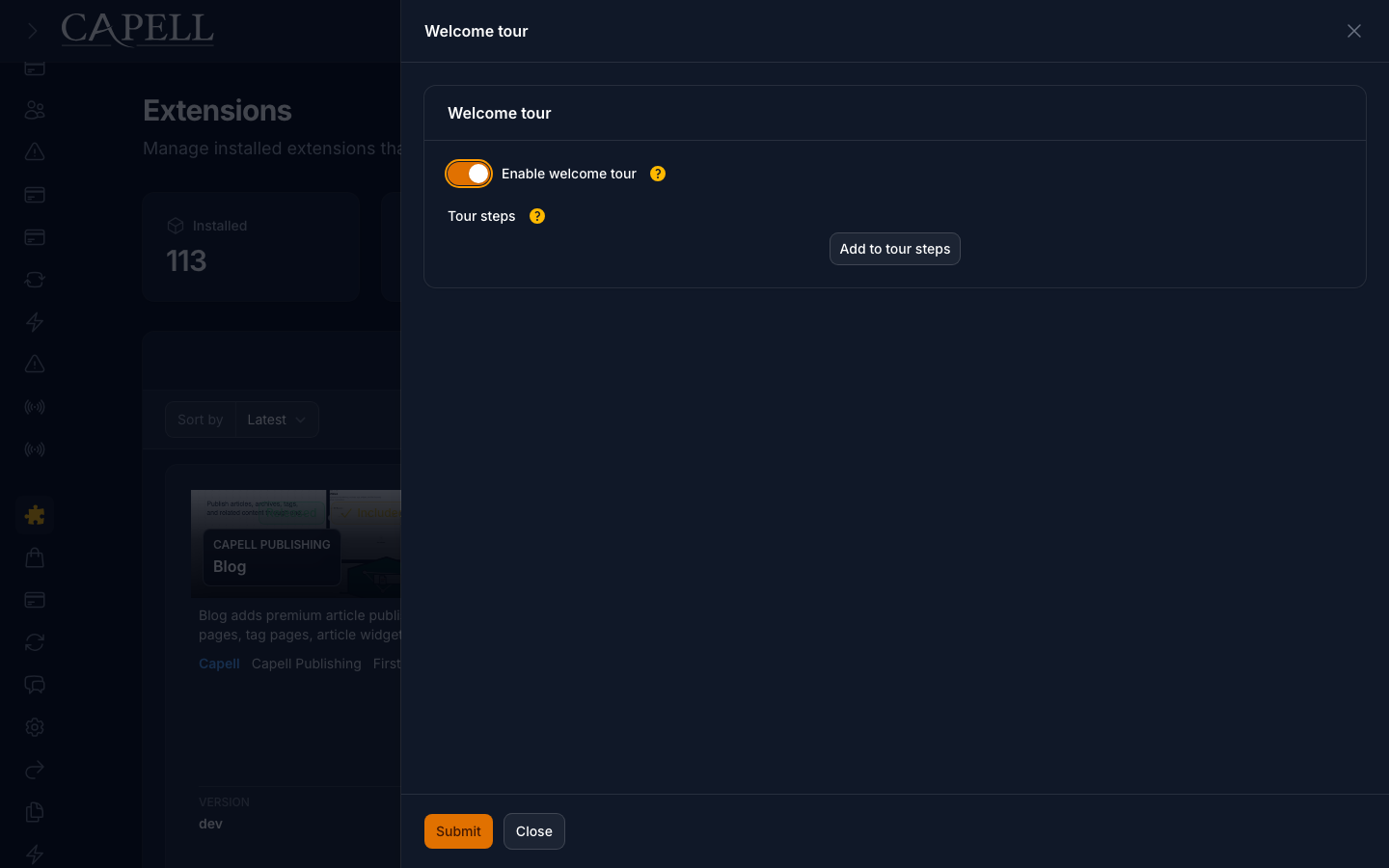Close the Welcome tour panel with the X
Image resolution: width=1389 pixels, height=868 pixels.
(1354, 31)
